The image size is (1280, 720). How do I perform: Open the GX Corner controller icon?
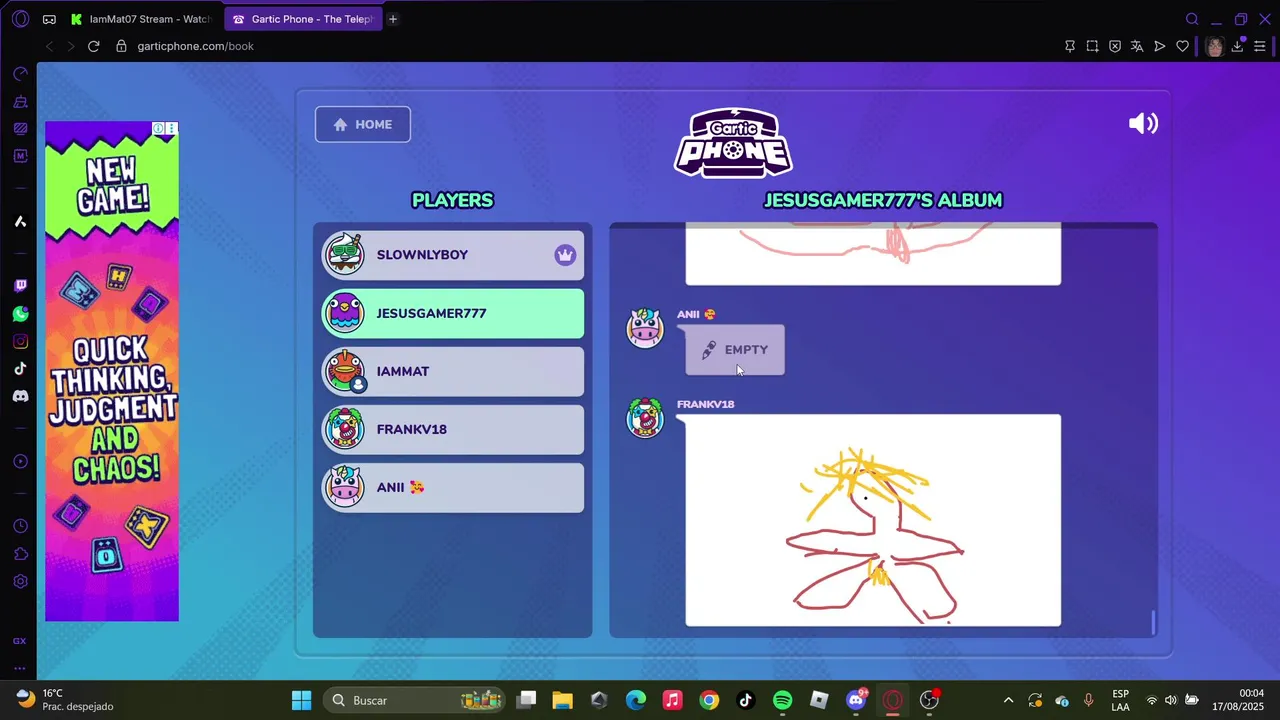50,19
